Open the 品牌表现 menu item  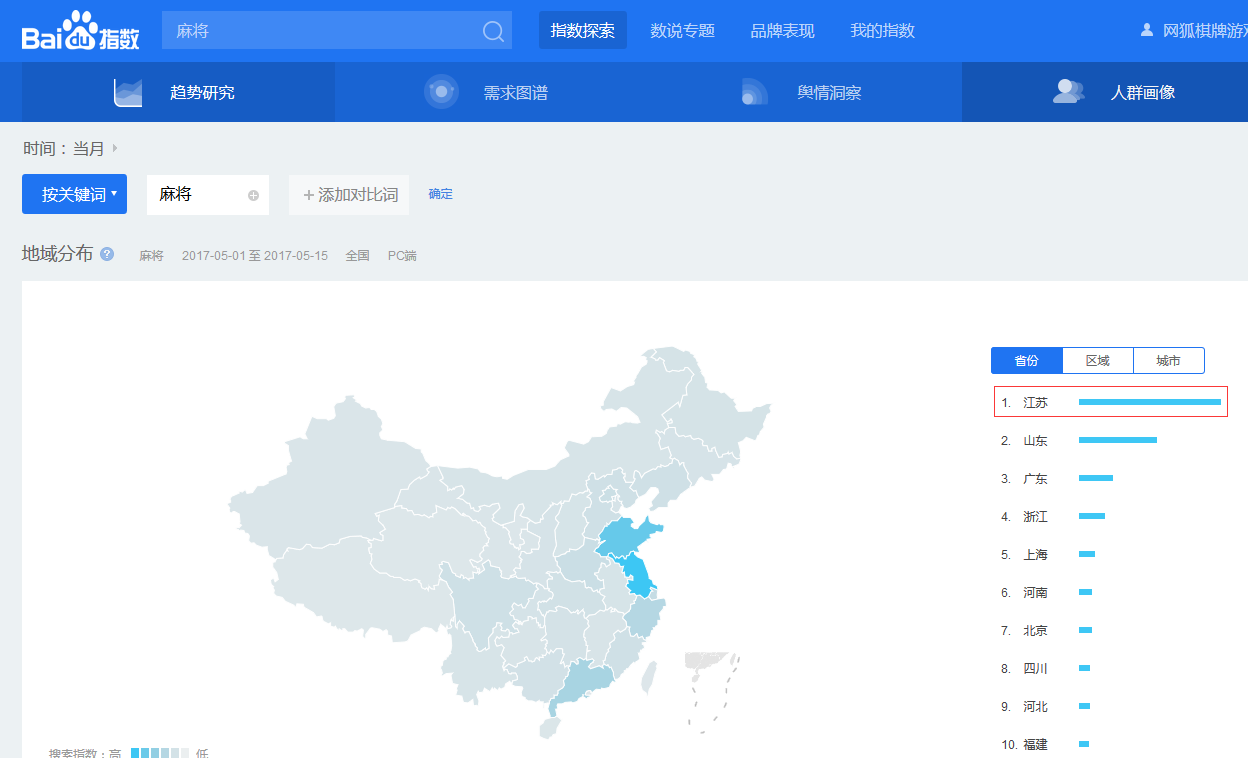tap(782, 31)
